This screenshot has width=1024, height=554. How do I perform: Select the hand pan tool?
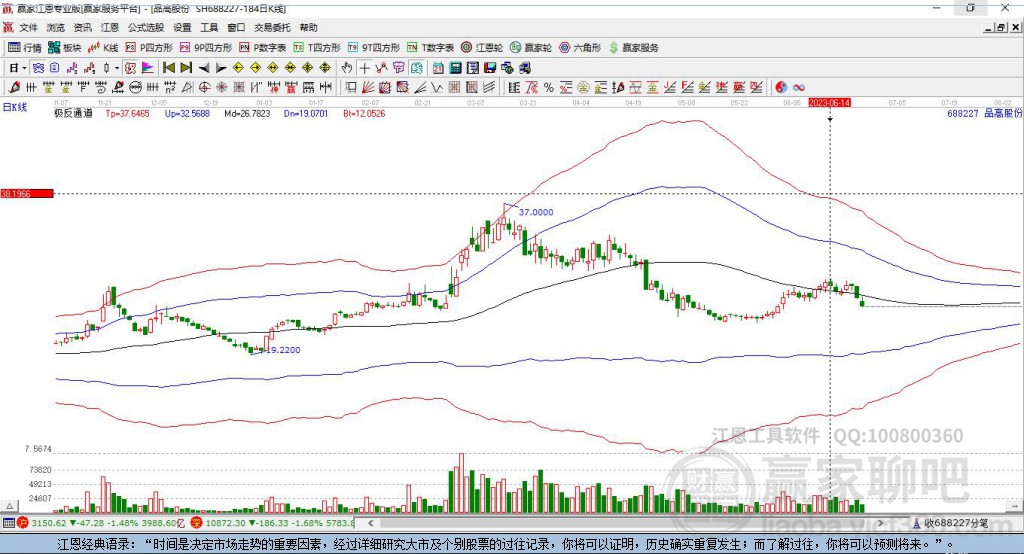click(x=347, y=68)
